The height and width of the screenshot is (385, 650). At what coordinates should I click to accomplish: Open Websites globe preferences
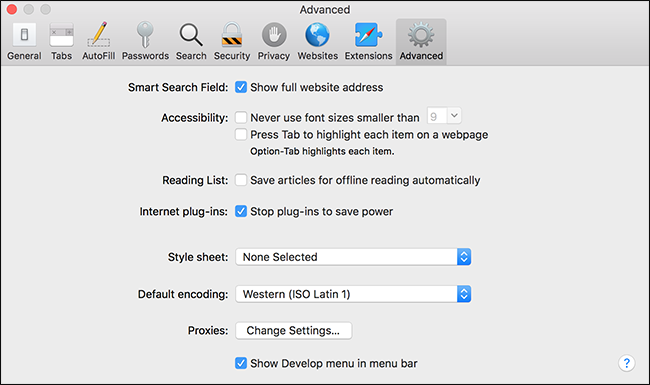[x=318, y=42]
